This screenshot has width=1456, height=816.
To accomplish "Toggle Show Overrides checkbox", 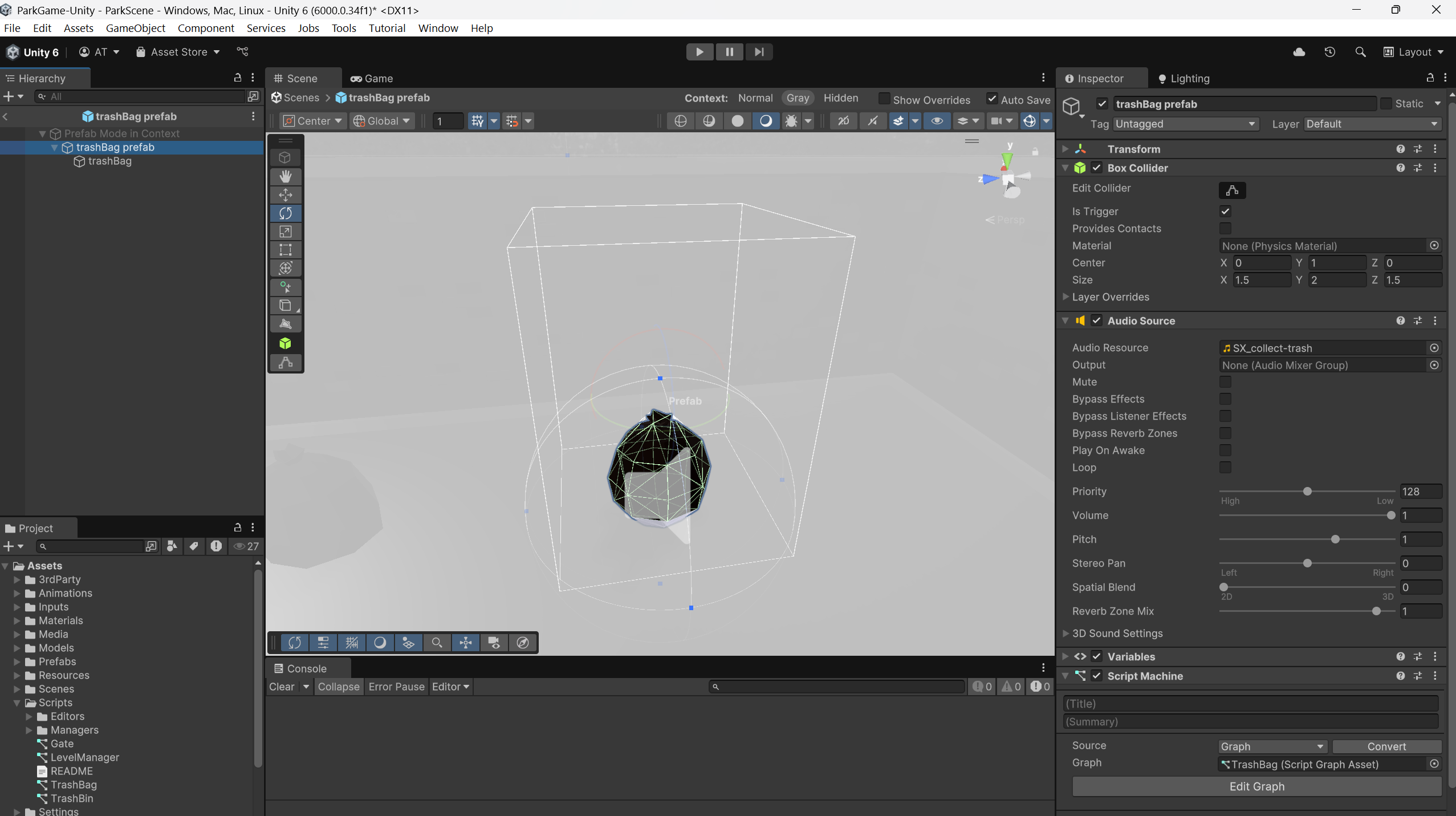I will pyautogui.click(x=884, y=99).
